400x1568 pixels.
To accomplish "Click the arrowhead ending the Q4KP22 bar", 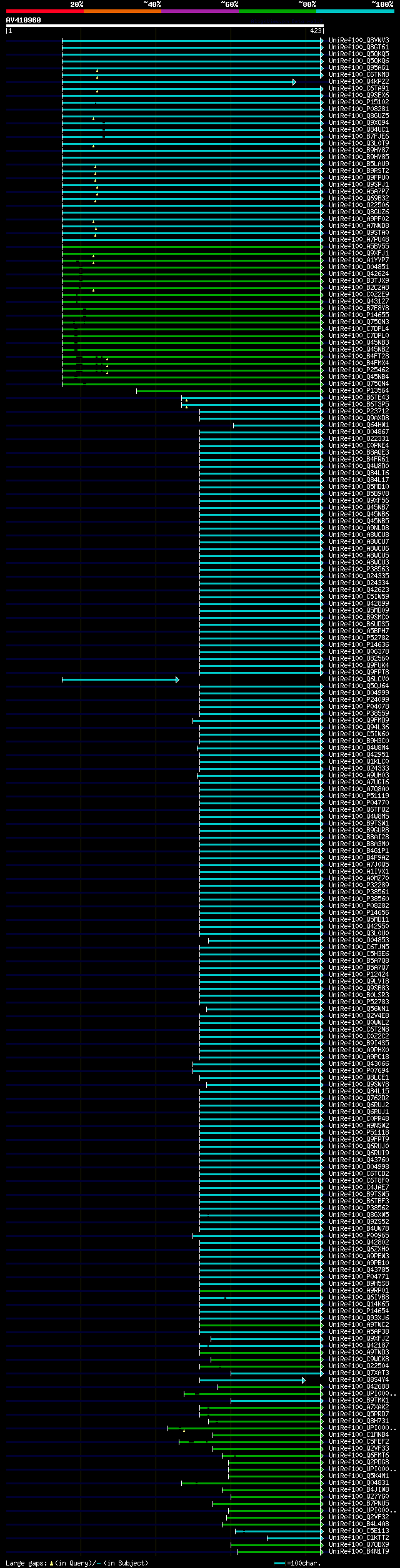I will click(294, 82).
